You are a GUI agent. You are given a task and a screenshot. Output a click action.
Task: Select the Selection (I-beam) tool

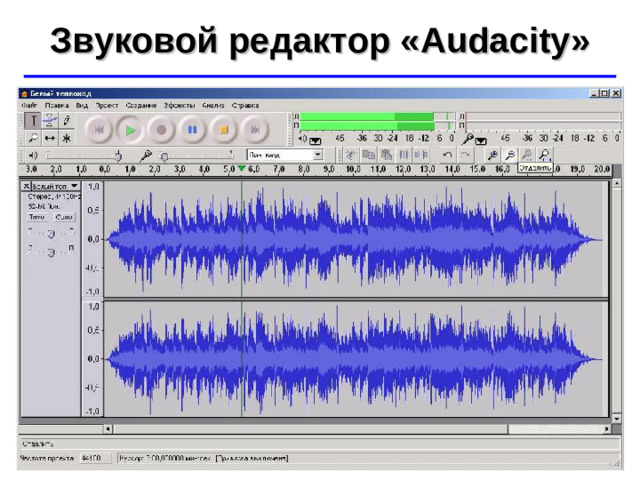point(33,121)
